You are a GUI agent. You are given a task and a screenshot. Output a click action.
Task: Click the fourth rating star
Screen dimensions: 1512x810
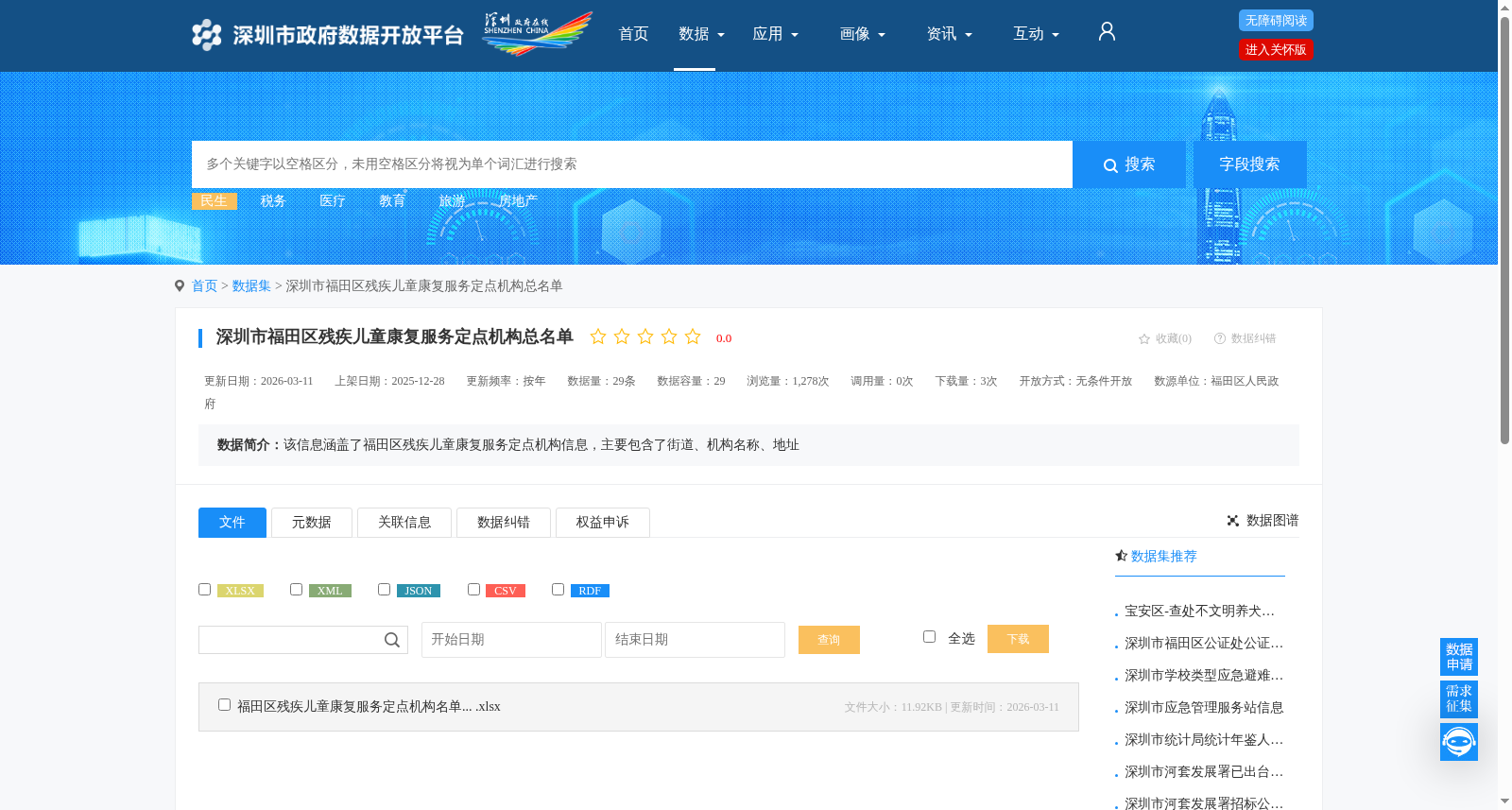pyautogui.click(x=669, y=336)
